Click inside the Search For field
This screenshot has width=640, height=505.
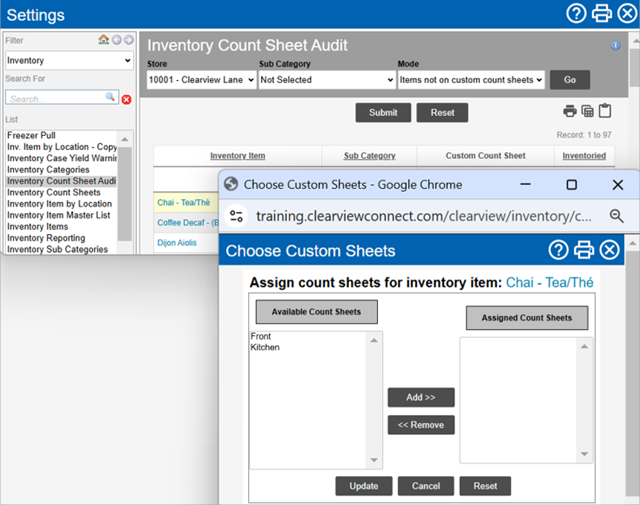click(x=55, y=99)
